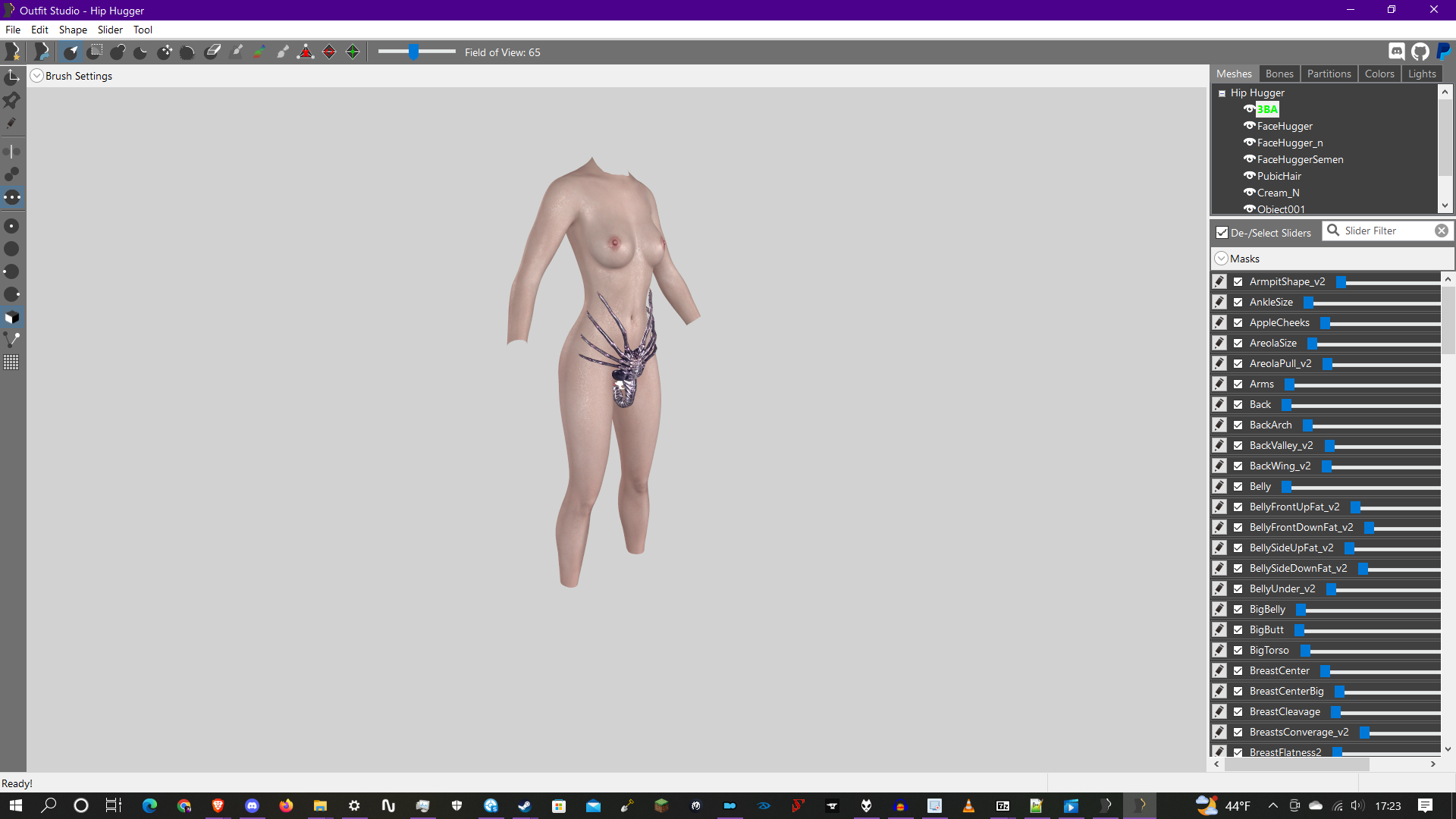Switch to the Bones tab

click(1279, 74)
